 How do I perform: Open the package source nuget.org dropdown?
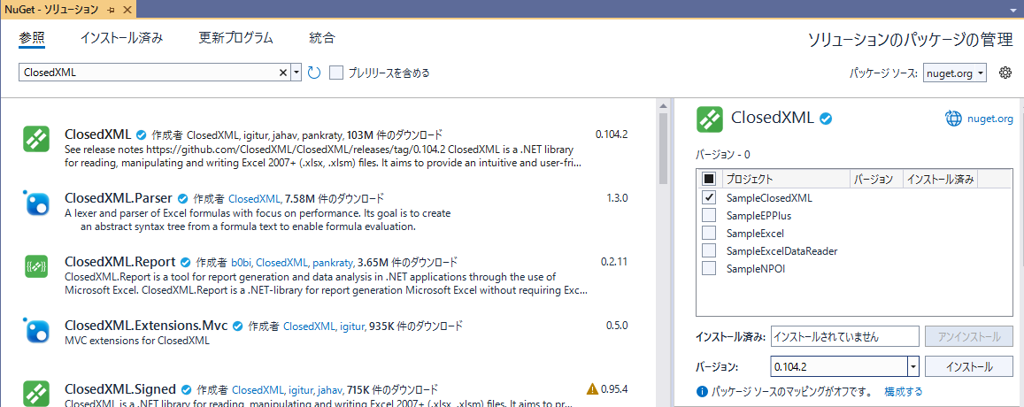(x=955, y=73)
